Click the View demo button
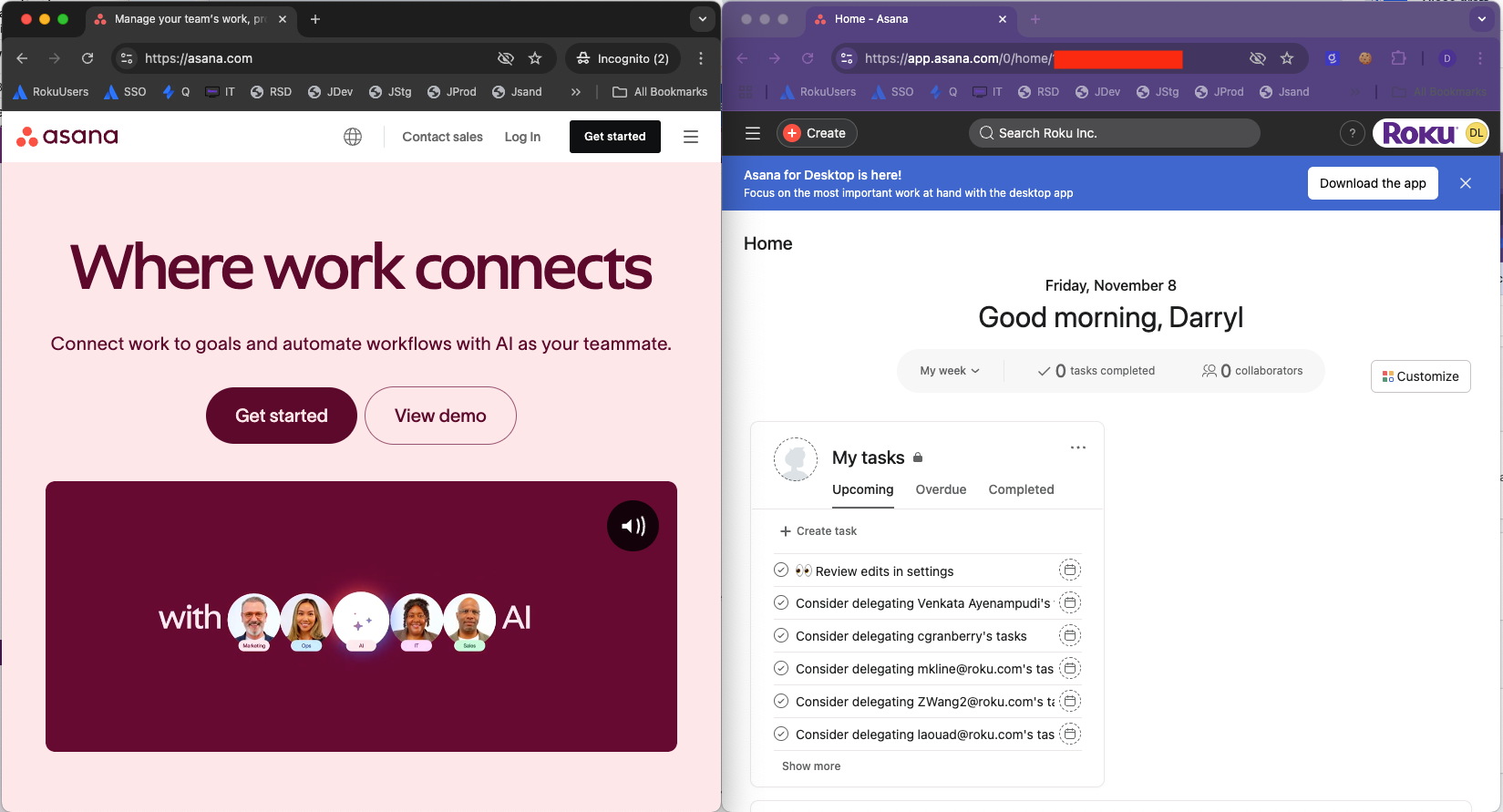1503x812 pixels. click(440, 416)
